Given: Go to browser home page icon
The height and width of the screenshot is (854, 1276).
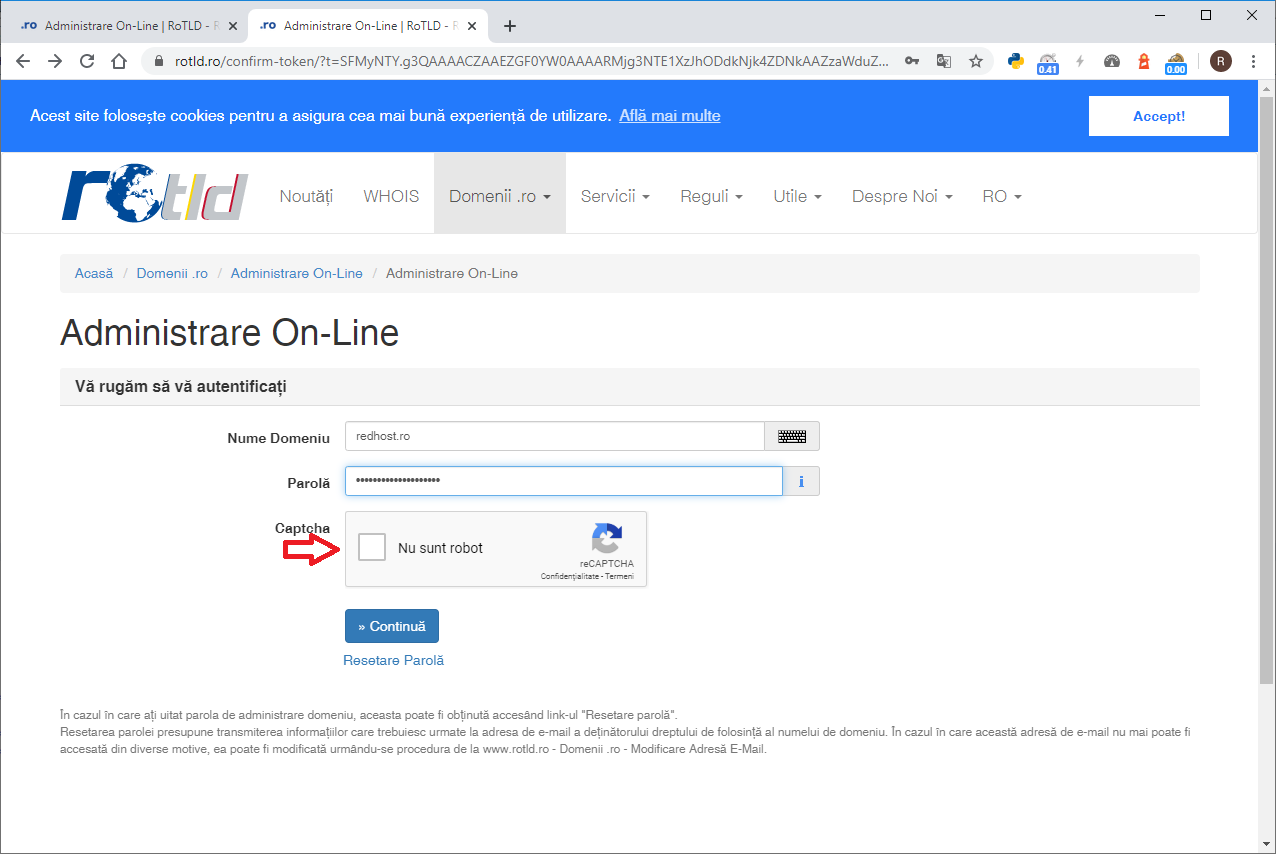Looking at the screenshot, I should click(x=119, y=61).
